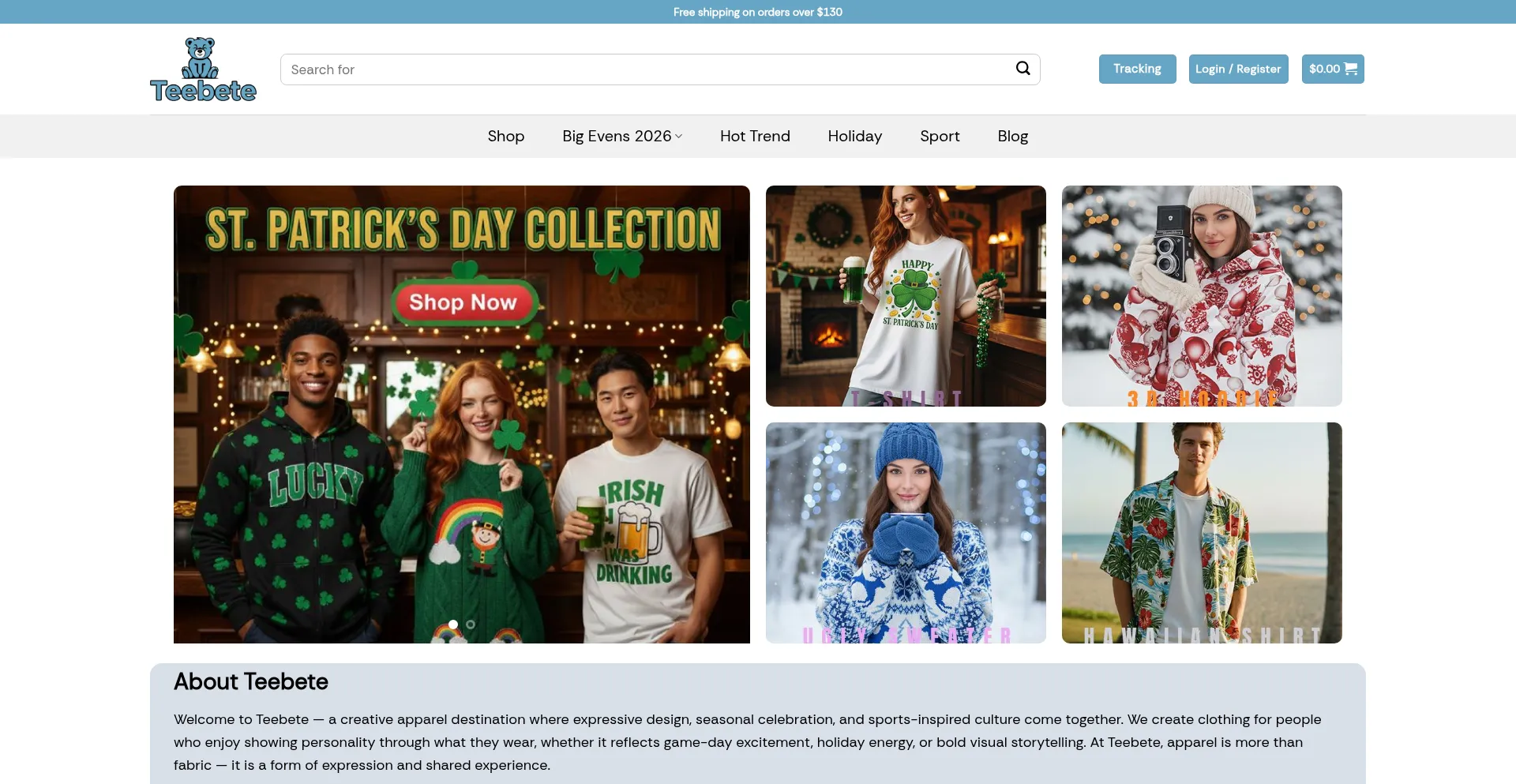Click the free shipping announcement text
1516x784 pixels.
coord(758,12)
